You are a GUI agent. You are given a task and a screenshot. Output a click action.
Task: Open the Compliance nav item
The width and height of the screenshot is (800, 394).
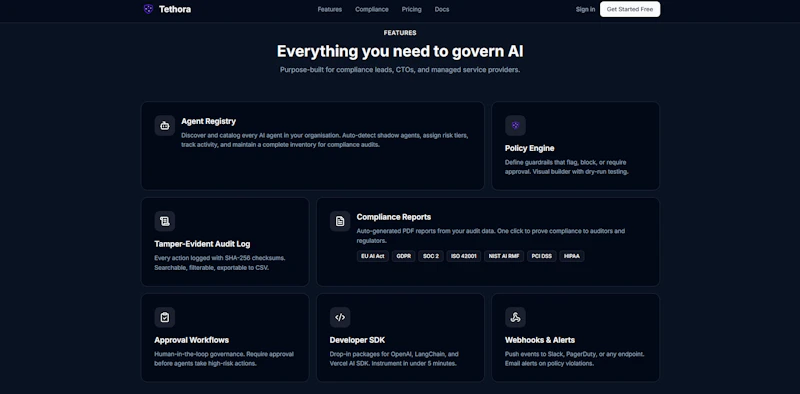tap(372, 9)
